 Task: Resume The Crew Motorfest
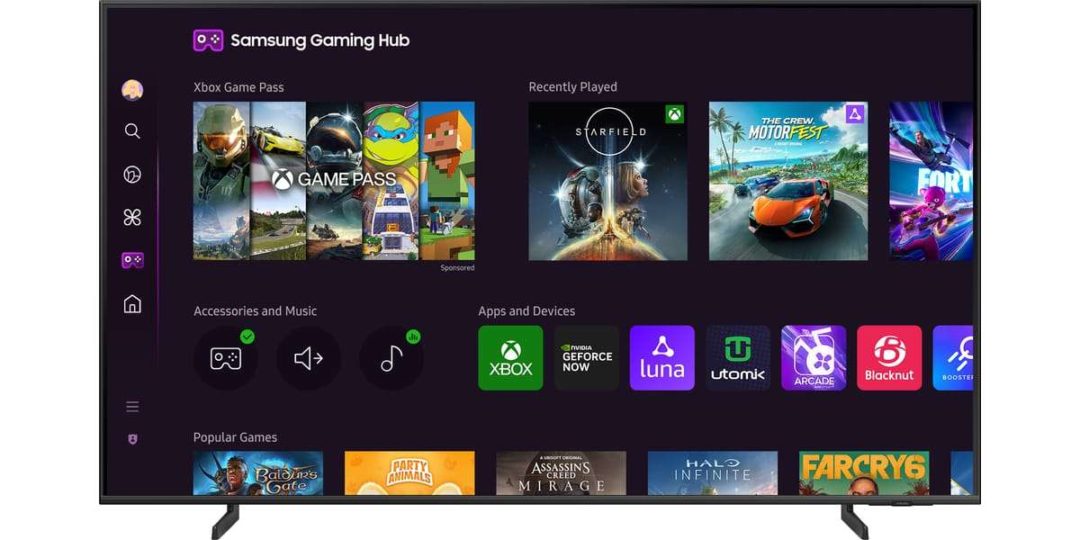[x=789, y=181]
